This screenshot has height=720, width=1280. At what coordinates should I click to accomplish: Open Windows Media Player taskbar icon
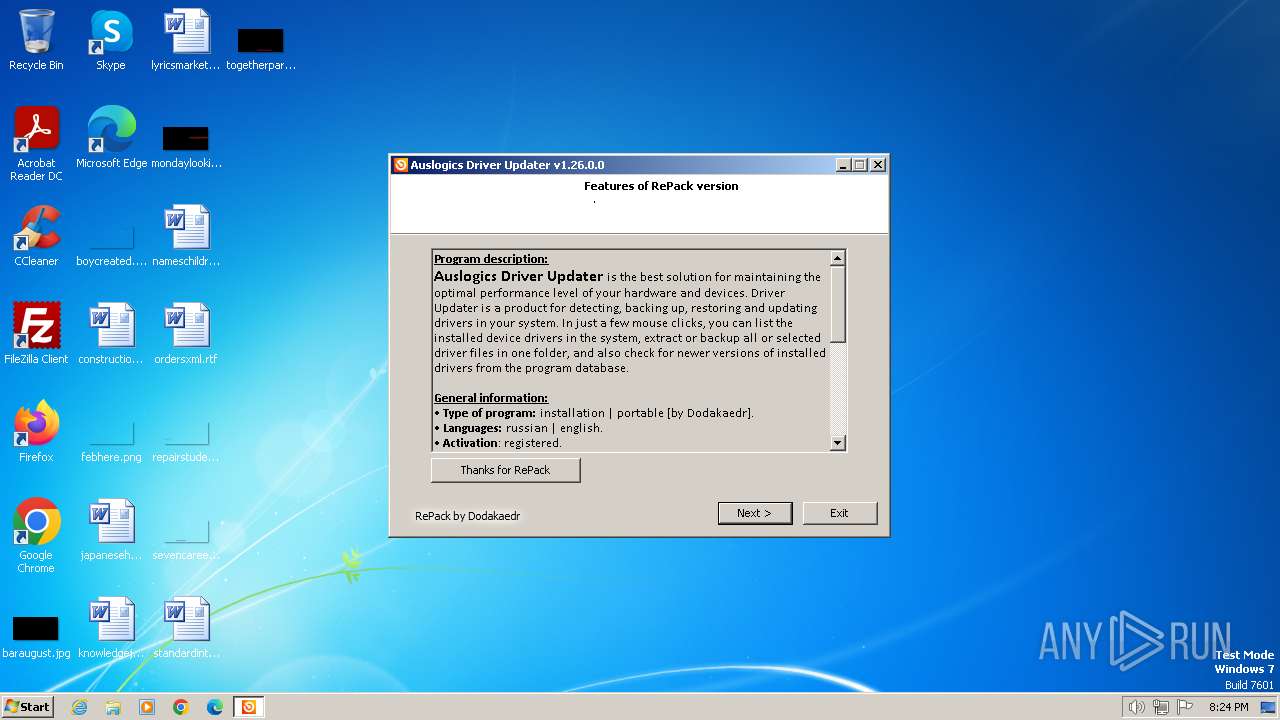(147, 707)
